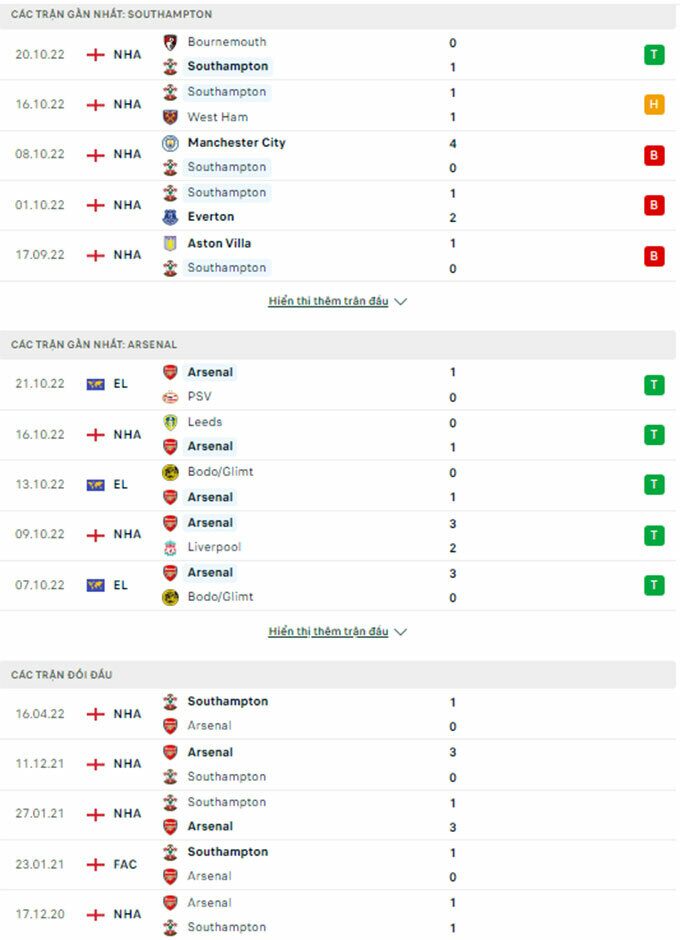This screenshot has height=940, width=680.
Task: Select the 'Các trận đối đầu' section header
Action: pyautogui.click(x=62, y=675)
